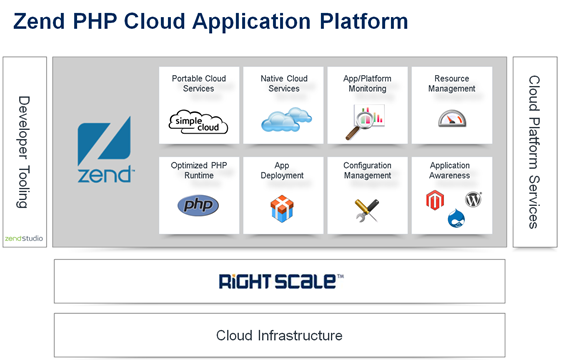The width and height of the screenshot is (561, 360).
Task: Click the Zend PHP Cloud Application Platform title
Action: (210, 21)
